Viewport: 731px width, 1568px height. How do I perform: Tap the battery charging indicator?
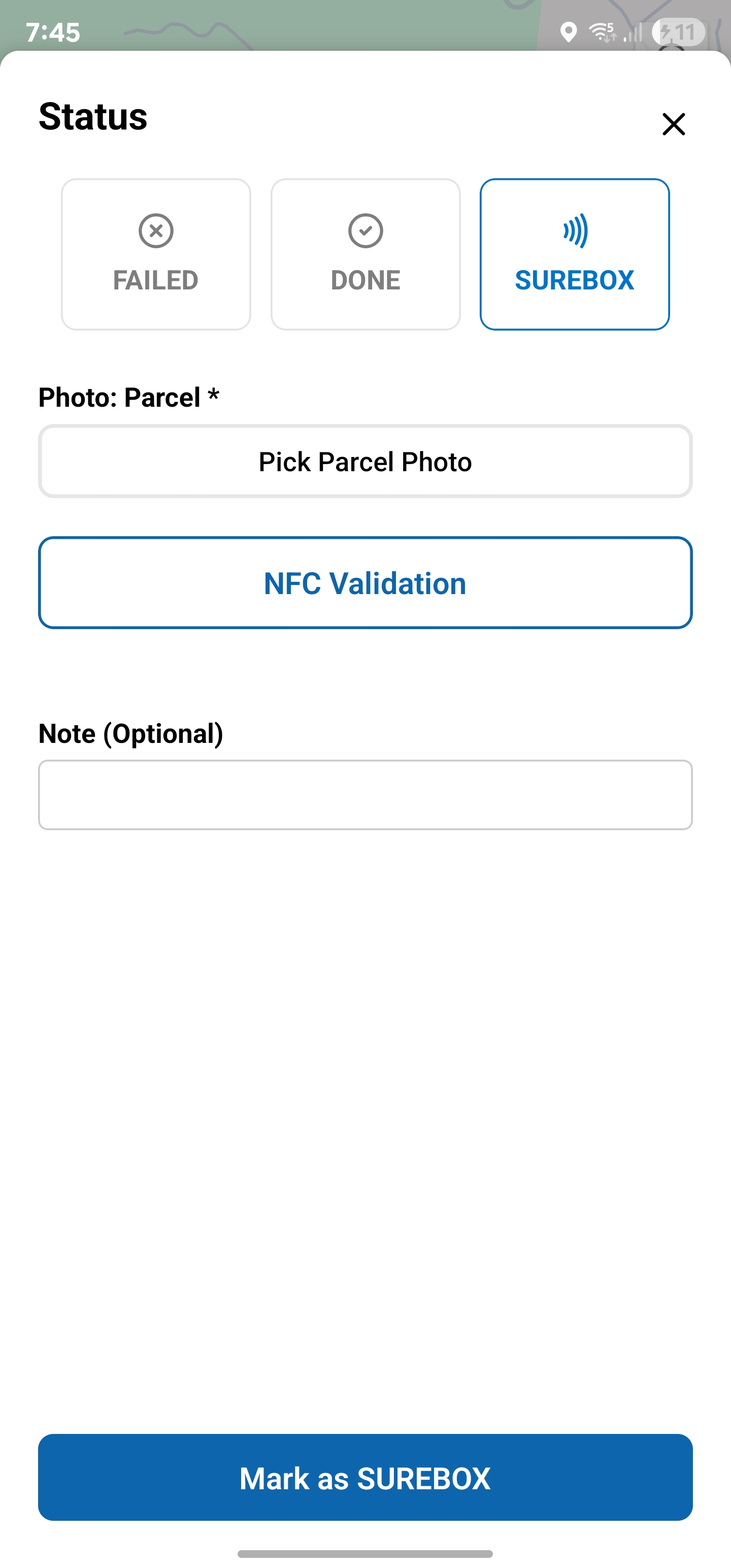tap(678, 32)
